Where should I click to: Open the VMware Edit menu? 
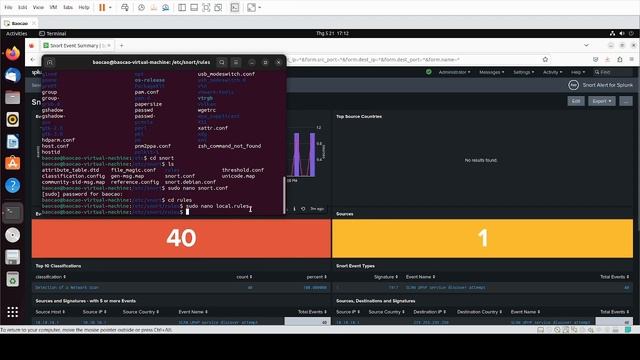pos(22,7)
